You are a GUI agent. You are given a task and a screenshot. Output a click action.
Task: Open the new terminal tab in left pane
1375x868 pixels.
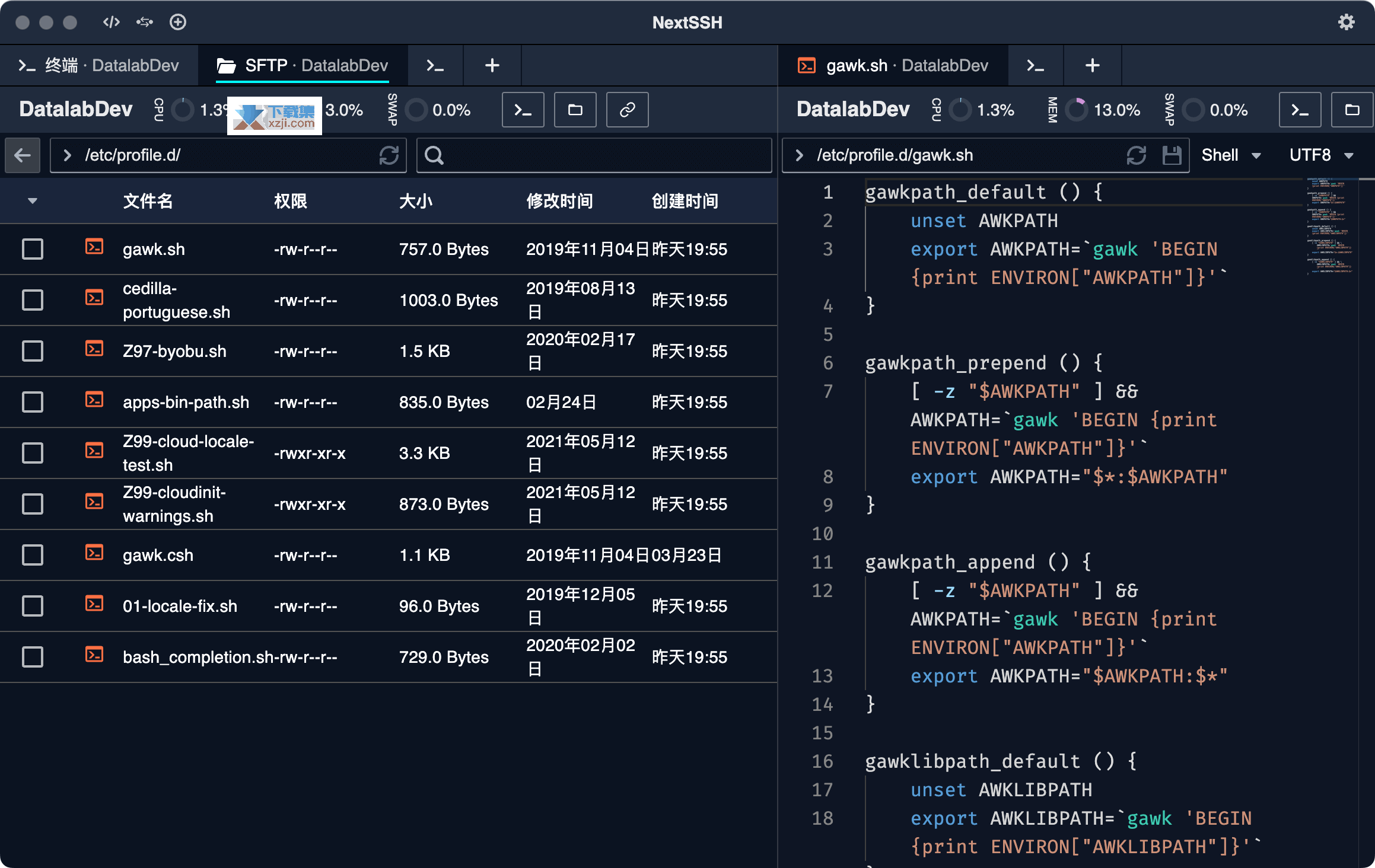435,65
